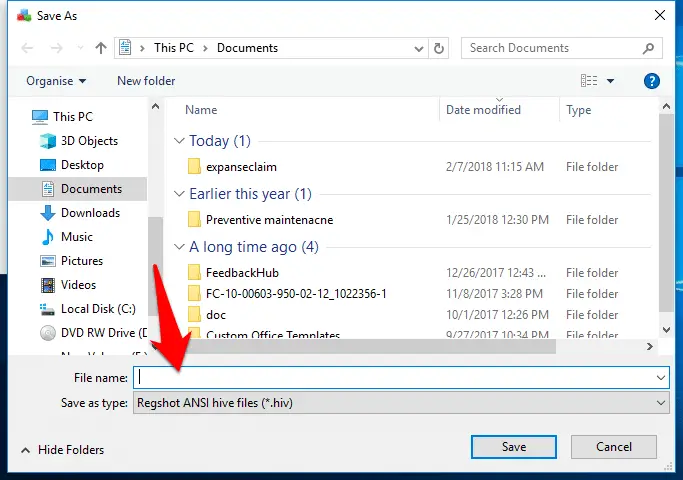683x480 pixels.
Task: Collapse the Today (1) group
Action: [x=179, y=140]
